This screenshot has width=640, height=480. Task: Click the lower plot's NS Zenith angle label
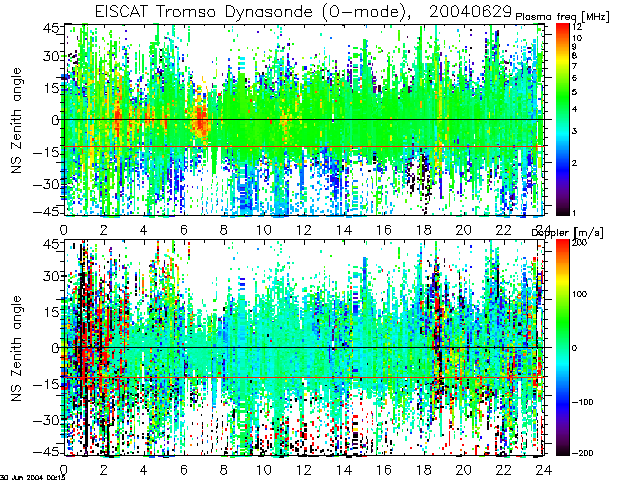(16, 348)
